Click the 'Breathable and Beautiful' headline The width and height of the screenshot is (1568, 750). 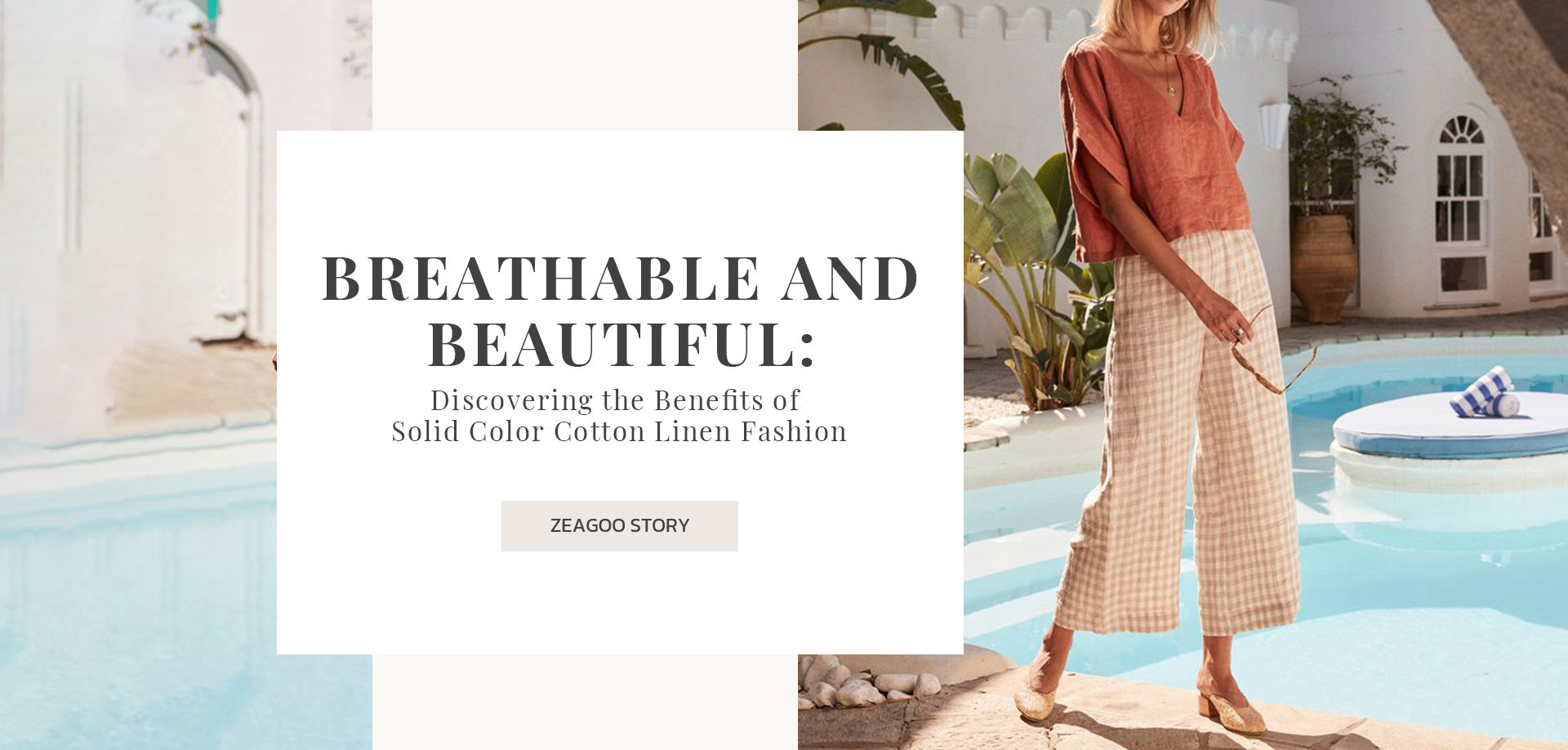pos(620,311)
